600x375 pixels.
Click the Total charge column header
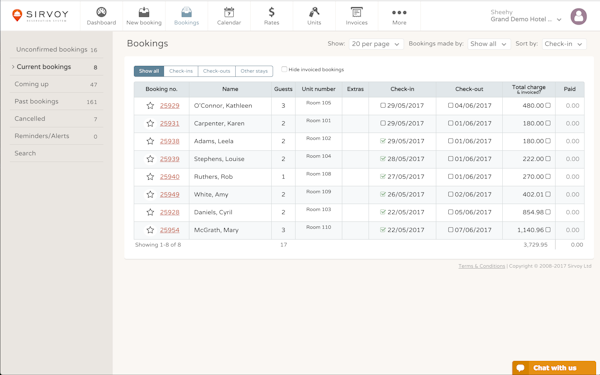tap(529, 89)
